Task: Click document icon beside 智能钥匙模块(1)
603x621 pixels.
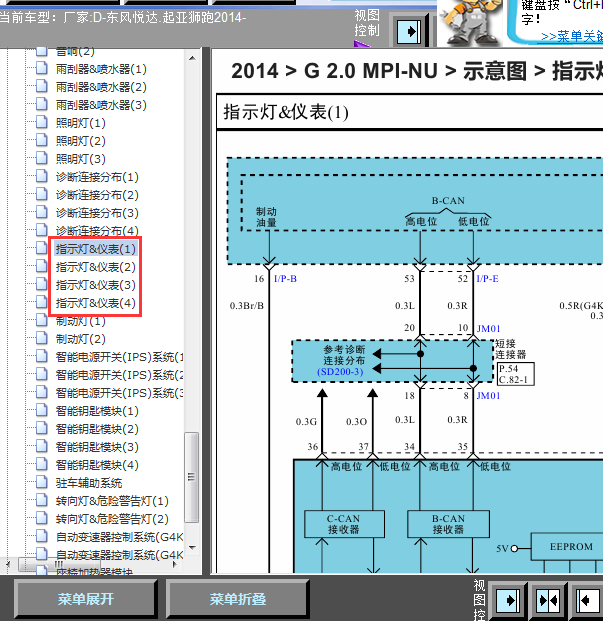Action: (x=42, y=411)
